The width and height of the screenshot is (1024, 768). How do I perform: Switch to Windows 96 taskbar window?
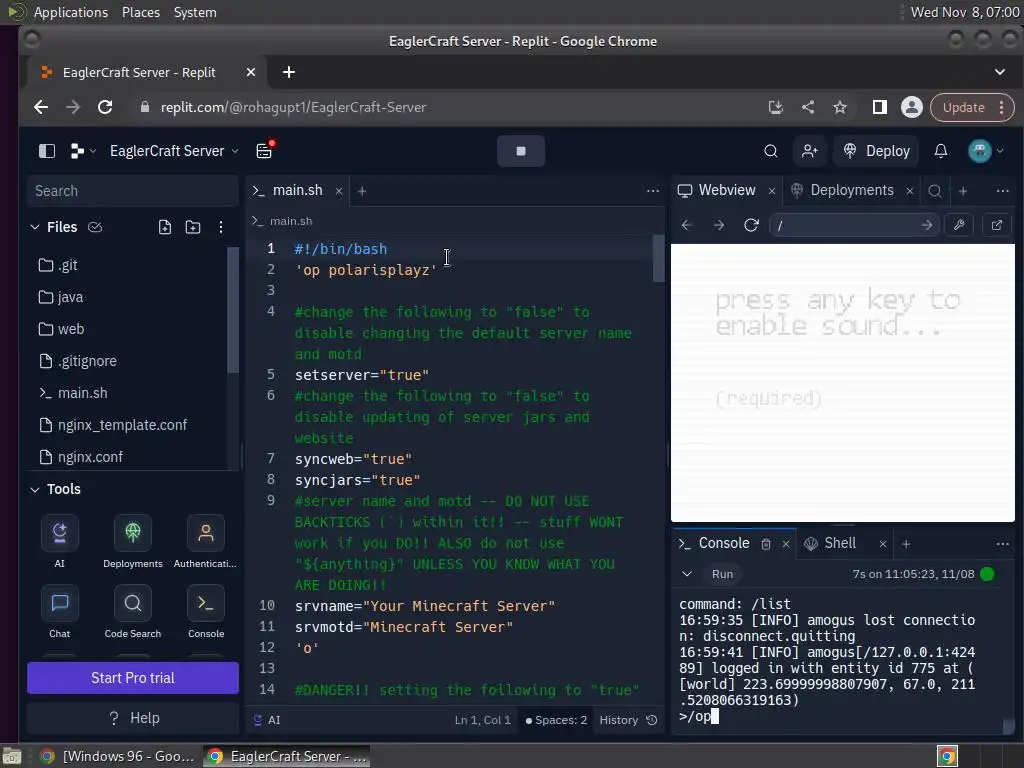pos(118,756)
